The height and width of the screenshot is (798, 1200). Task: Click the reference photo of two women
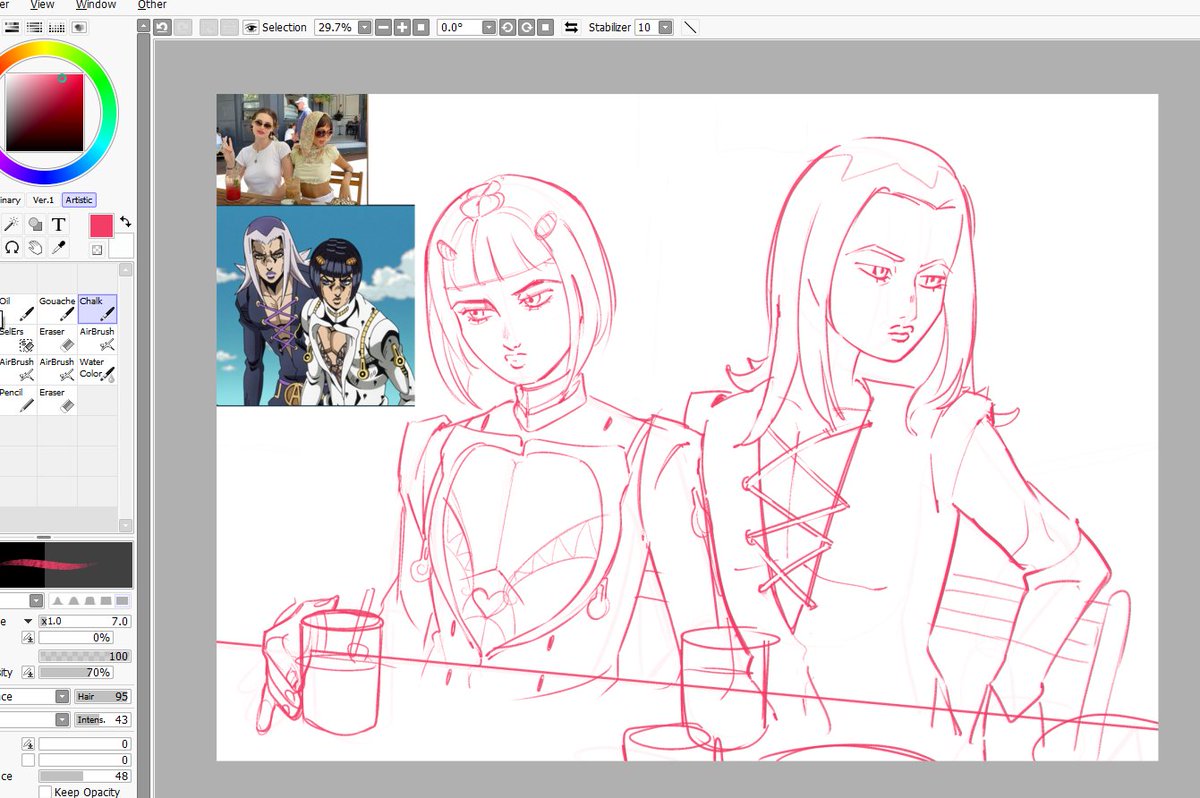pyautogui.click(x=292, y=149)
